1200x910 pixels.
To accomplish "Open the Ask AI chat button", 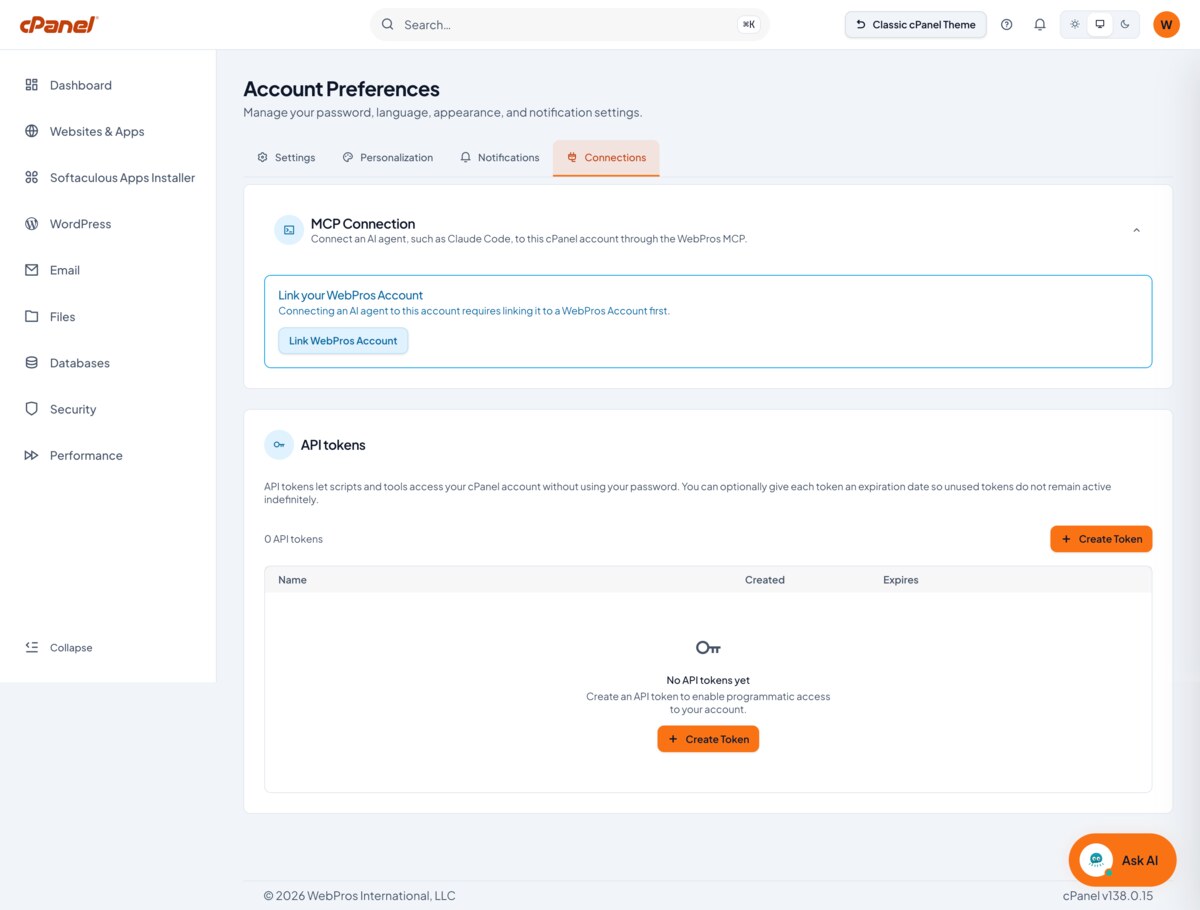I will tap(1122, 860).
